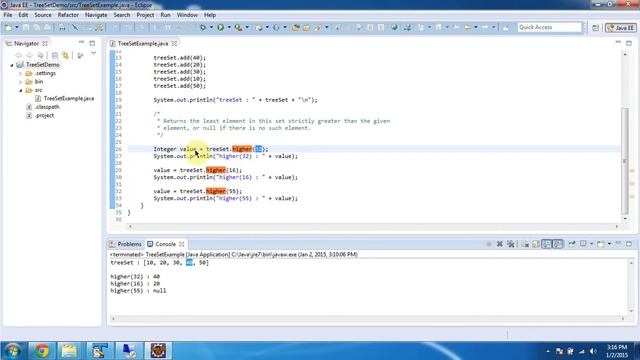The width and height of the screenshot is (640, 360).
Task: Open File Explorer from the taskbar
Action: click(x=69, y=351)
